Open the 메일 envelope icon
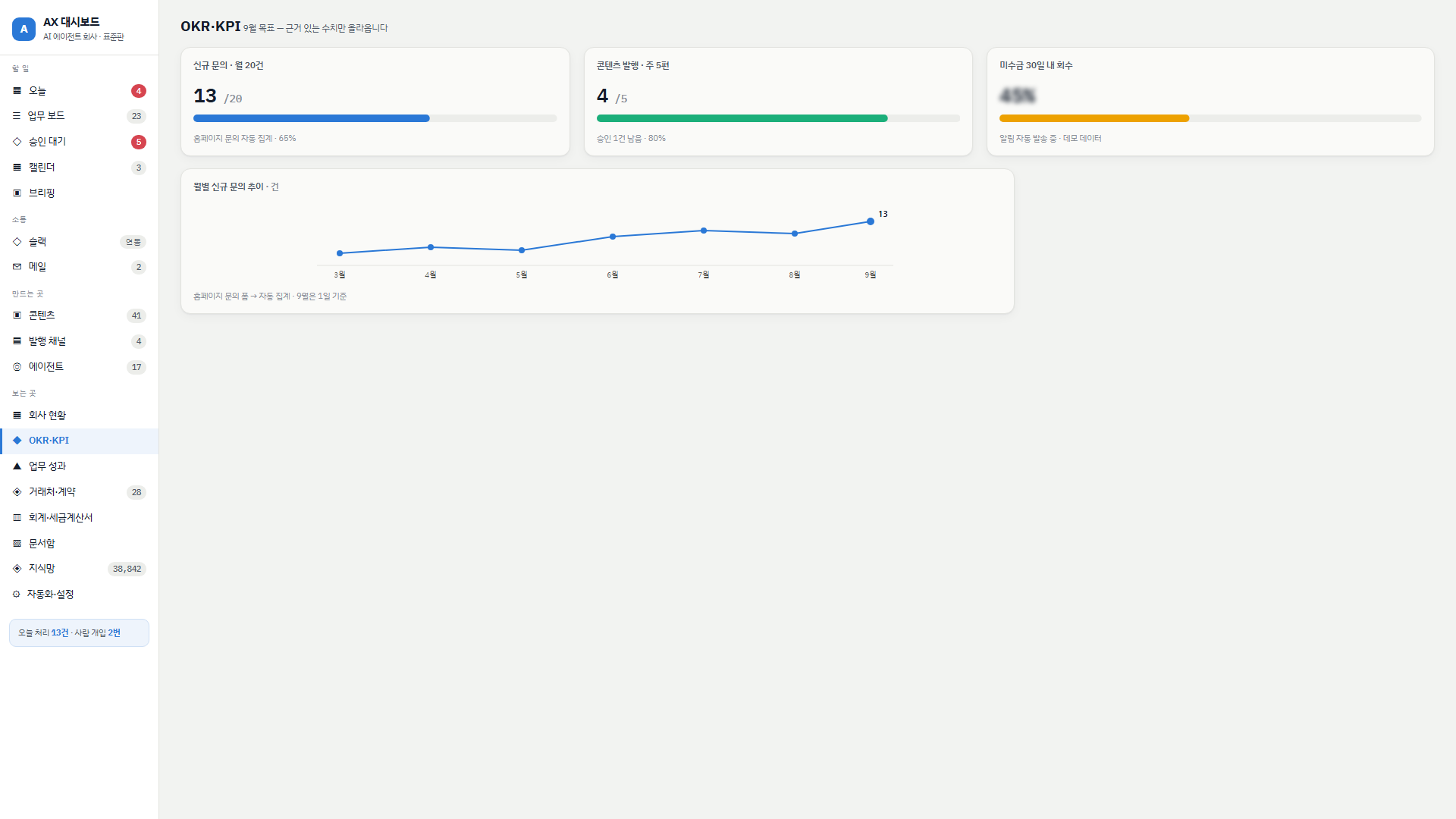The width and height of the screenshot is (1456, 819). (17, 267)
